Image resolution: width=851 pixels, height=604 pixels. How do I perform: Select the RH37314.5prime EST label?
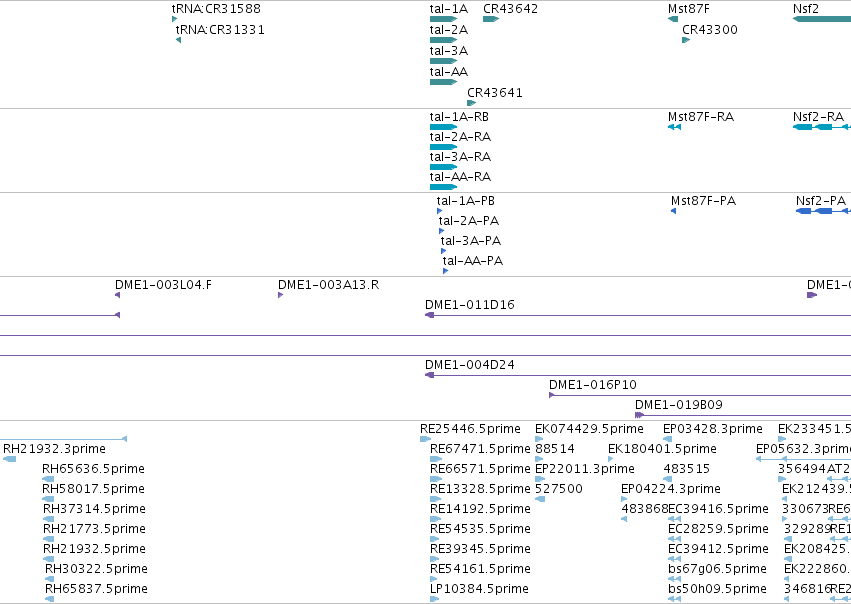click(94, 510)
